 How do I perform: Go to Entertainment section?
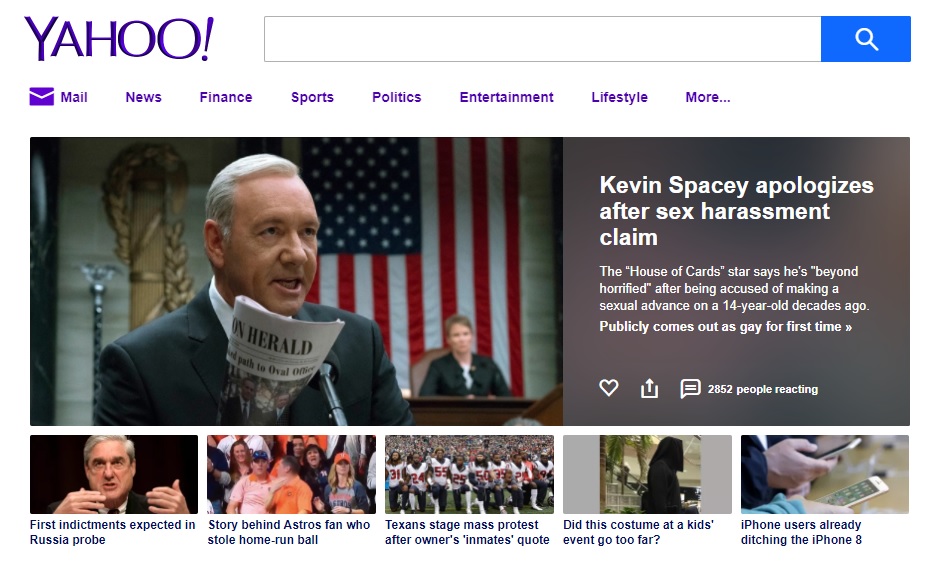coord(506,97)
